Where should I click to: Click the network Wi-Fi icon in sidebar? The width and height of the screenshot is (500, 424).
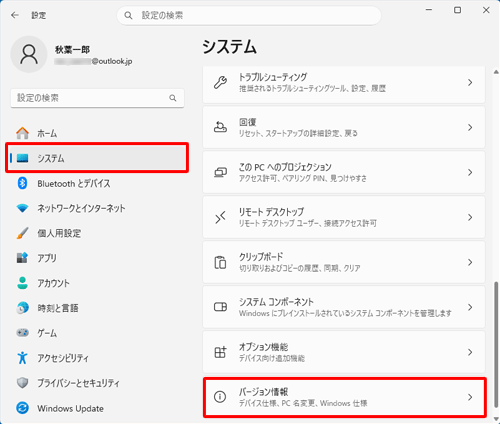coord(23,208)
